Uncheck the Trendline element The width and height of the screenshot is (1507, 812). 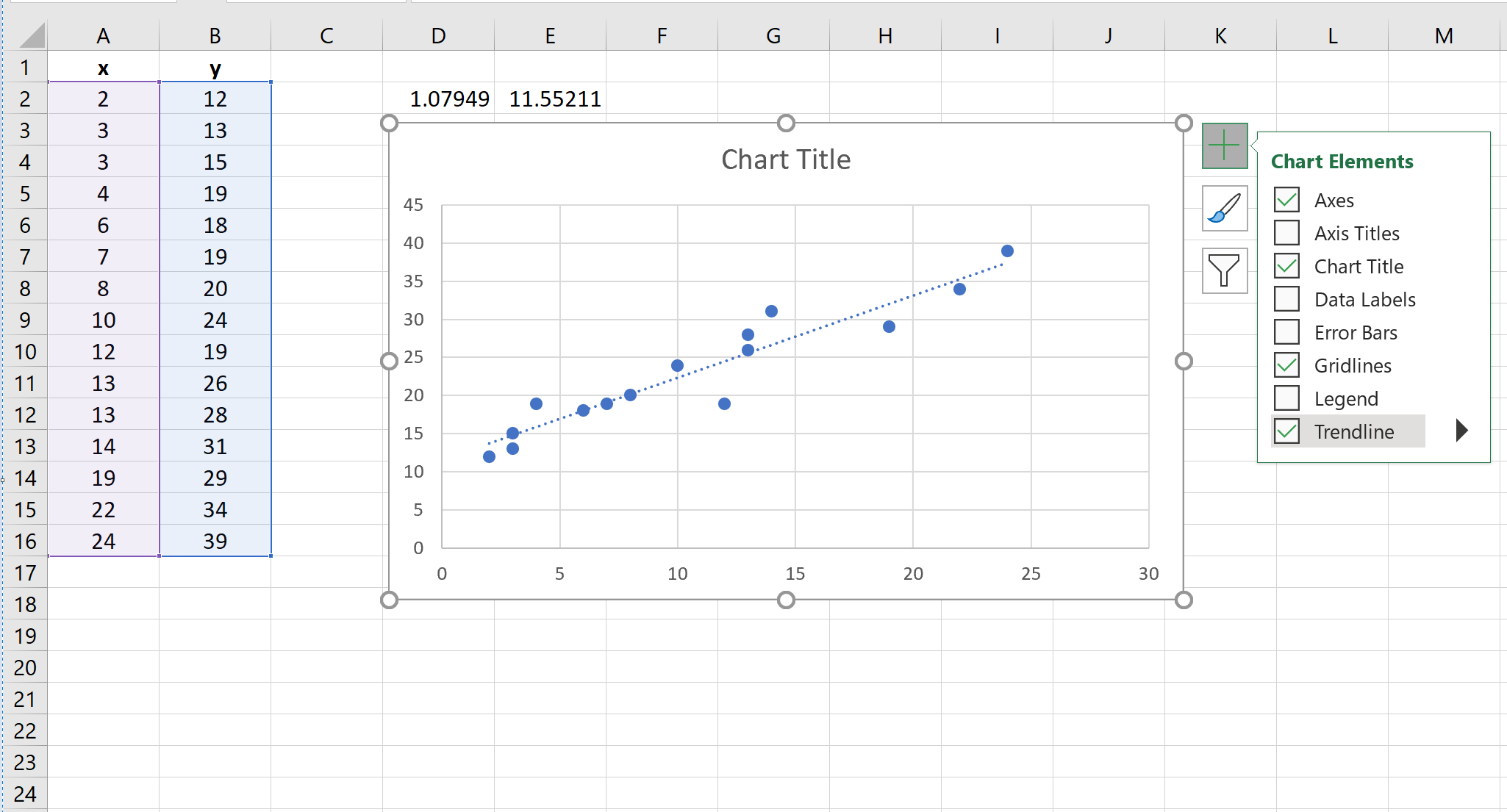pos(1286,431)
